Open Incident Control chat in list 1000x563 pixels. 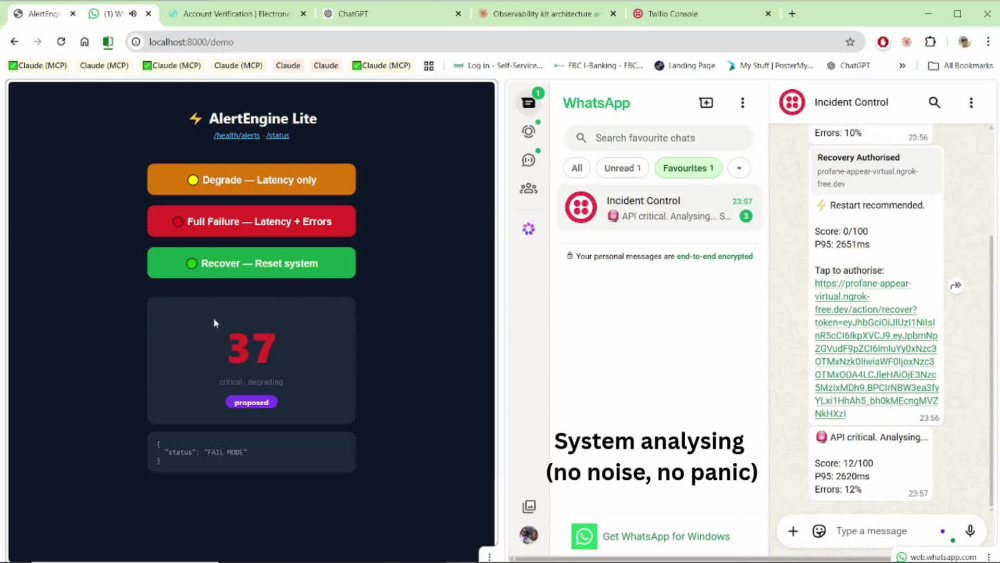(x=659, y=208)
